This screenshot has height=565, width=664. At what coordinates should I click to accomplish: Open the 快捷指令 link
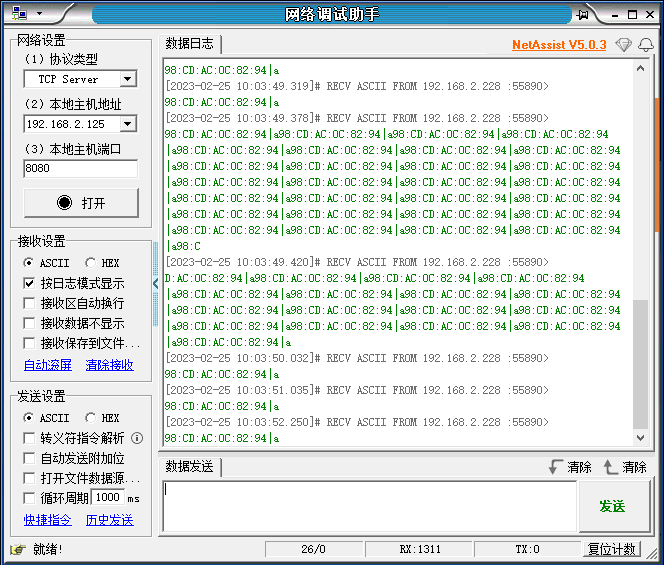pos(48,520)
